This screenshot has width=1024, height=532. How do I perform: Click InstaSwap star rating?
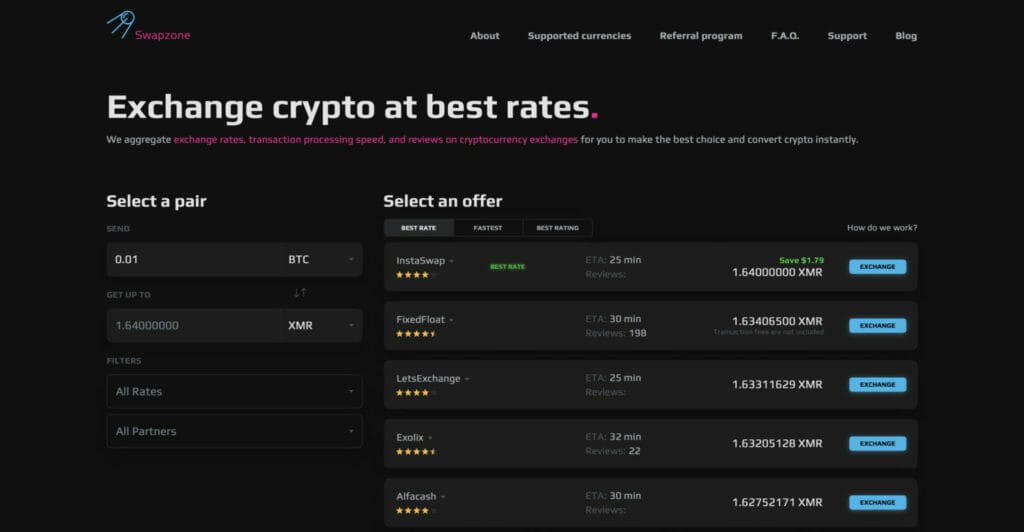[416, 275]
